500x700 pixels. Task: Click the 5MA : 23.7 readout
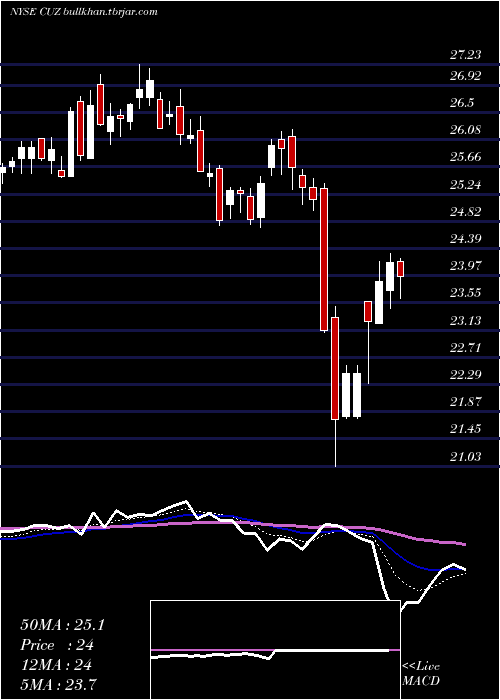pos(59,684)
